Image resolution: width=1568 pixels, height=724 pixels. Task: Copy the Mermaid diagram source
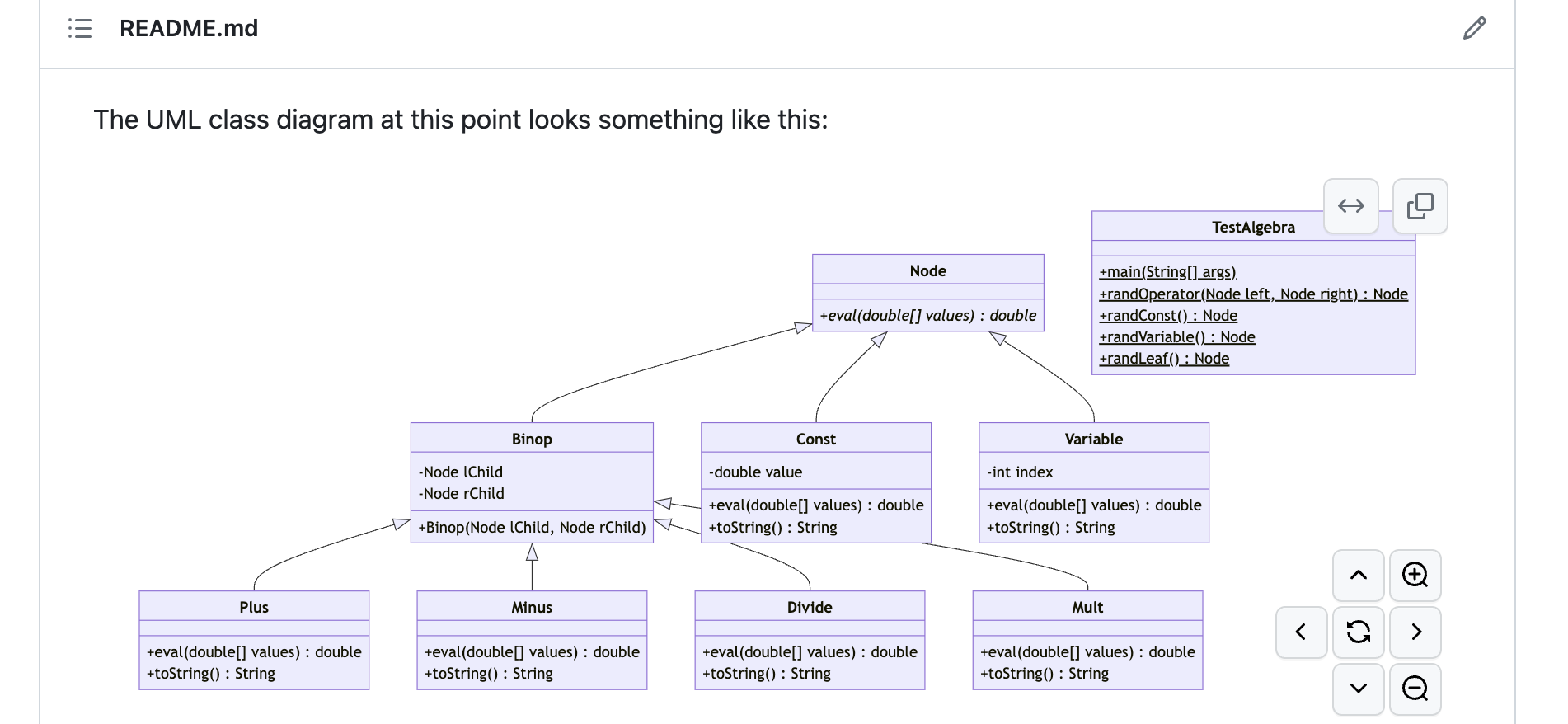[x=1420, y=206]
